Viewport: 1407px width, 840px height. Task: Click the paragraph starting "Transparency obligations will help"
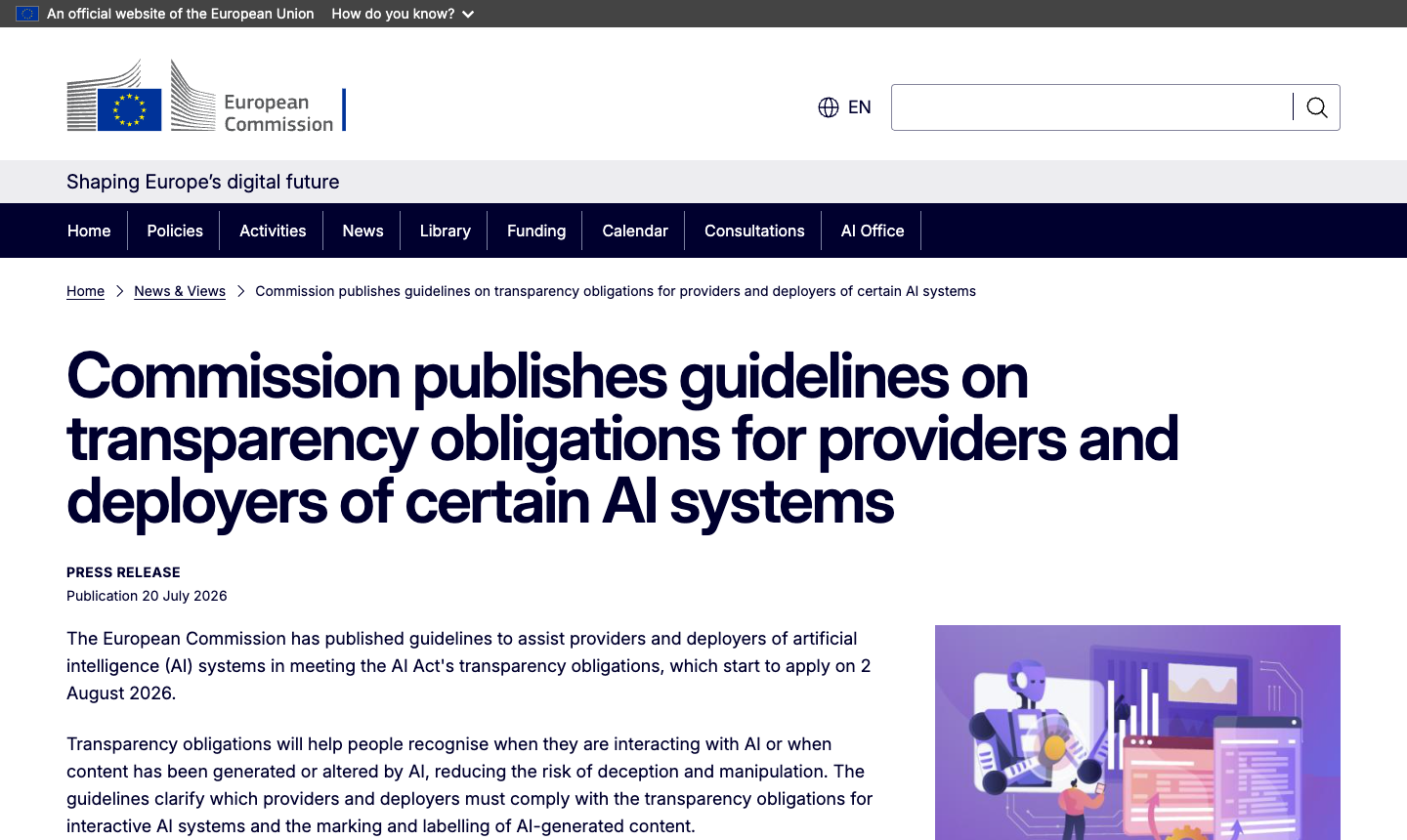[x=470, y=785]
